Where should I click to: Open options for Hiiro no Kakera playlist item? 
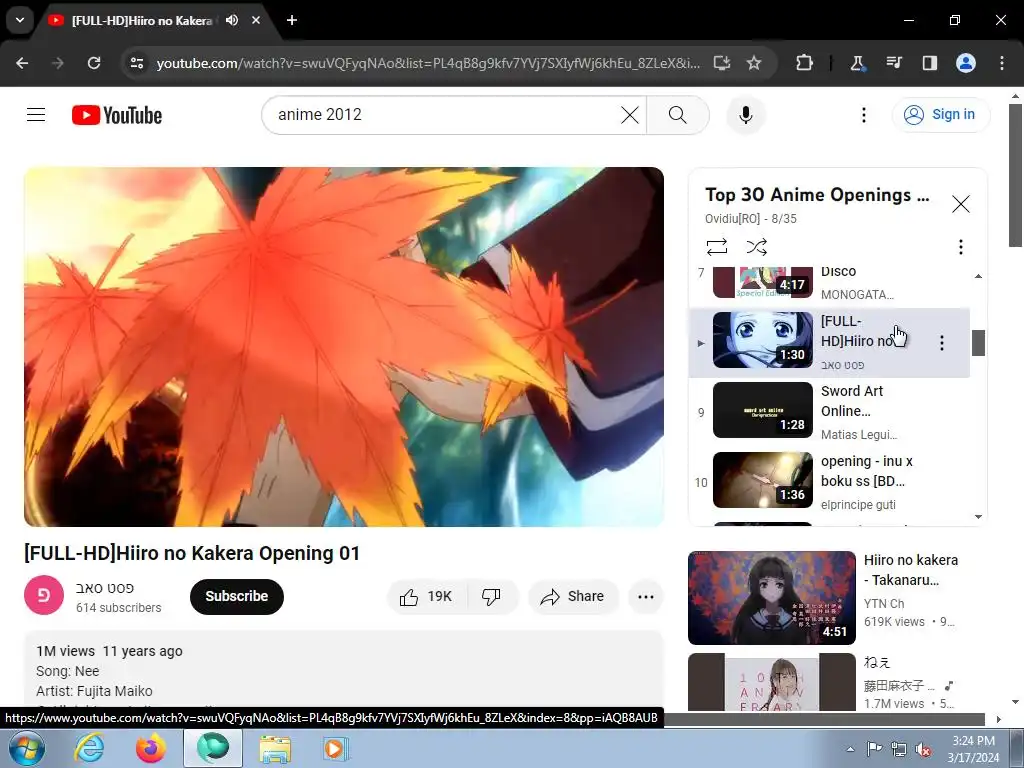pos(941,342)
